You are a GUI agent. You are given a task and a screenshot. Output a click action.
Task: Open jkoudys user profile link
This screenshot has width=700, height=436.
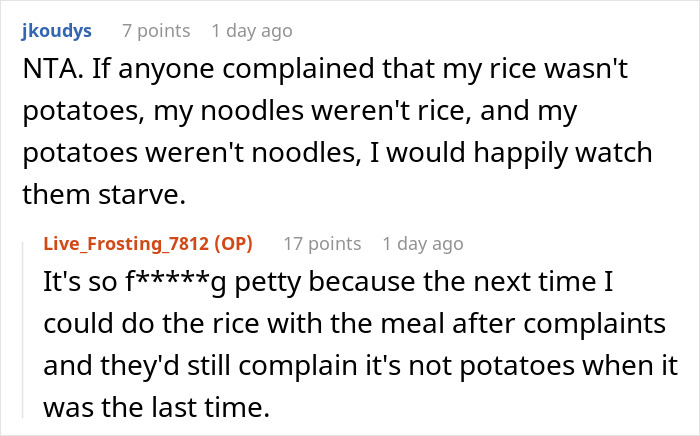(x=55, y=31)
